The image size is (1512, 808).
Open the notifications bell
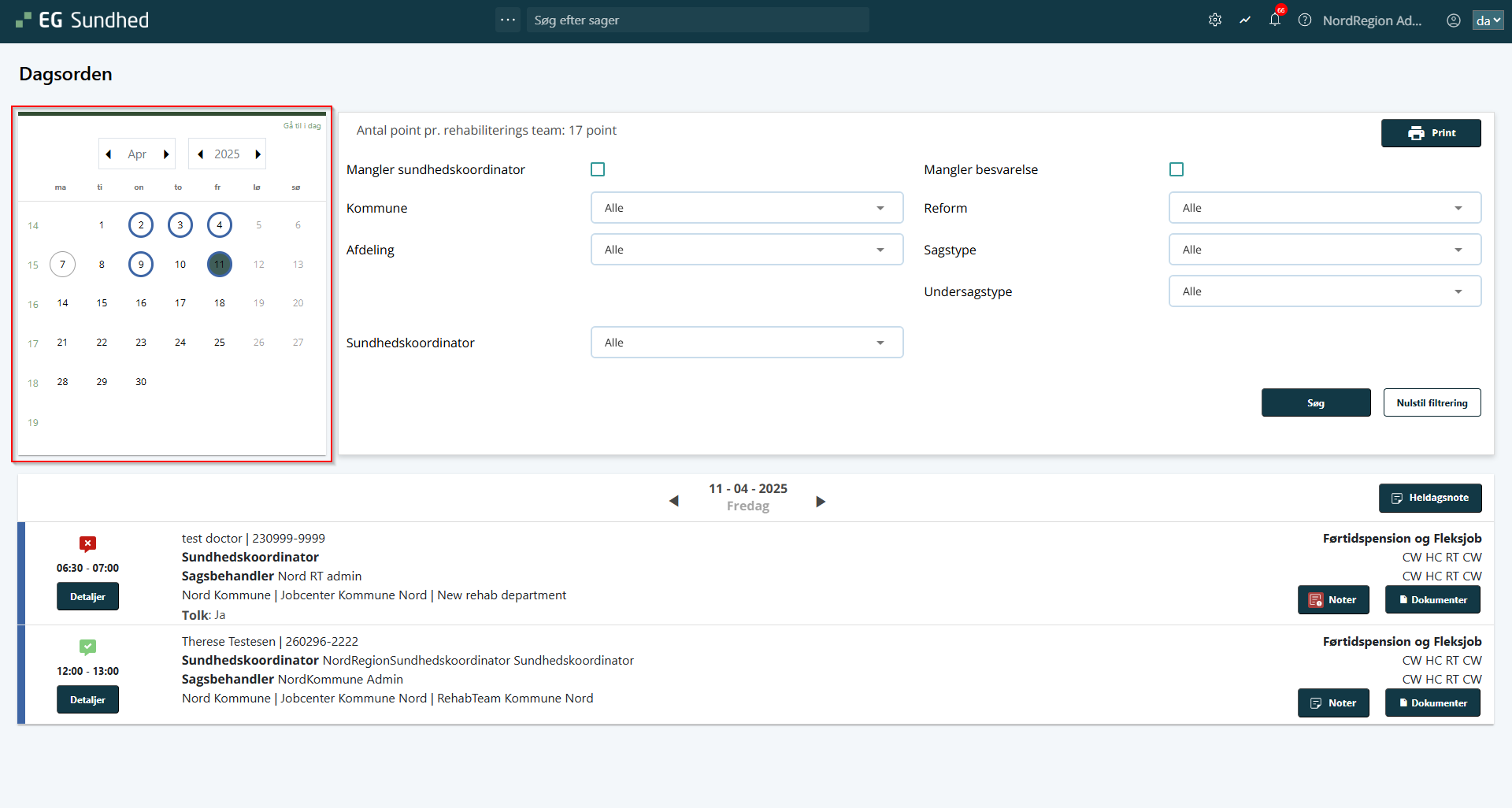tap(1275, 20)
